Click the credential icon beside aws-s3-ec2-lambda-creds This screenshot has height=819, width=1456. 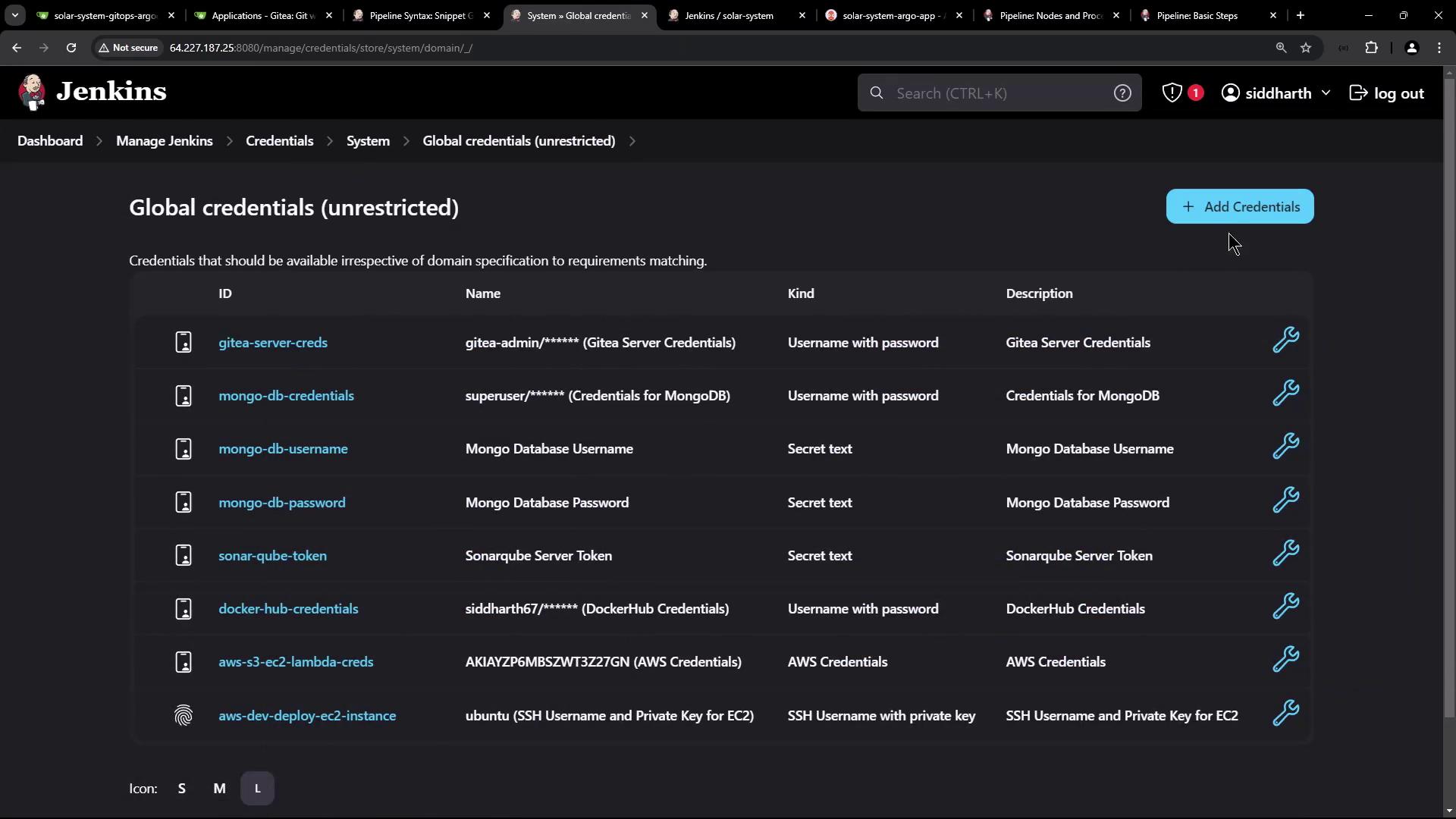pyautogui.click(x=184, y=662)
